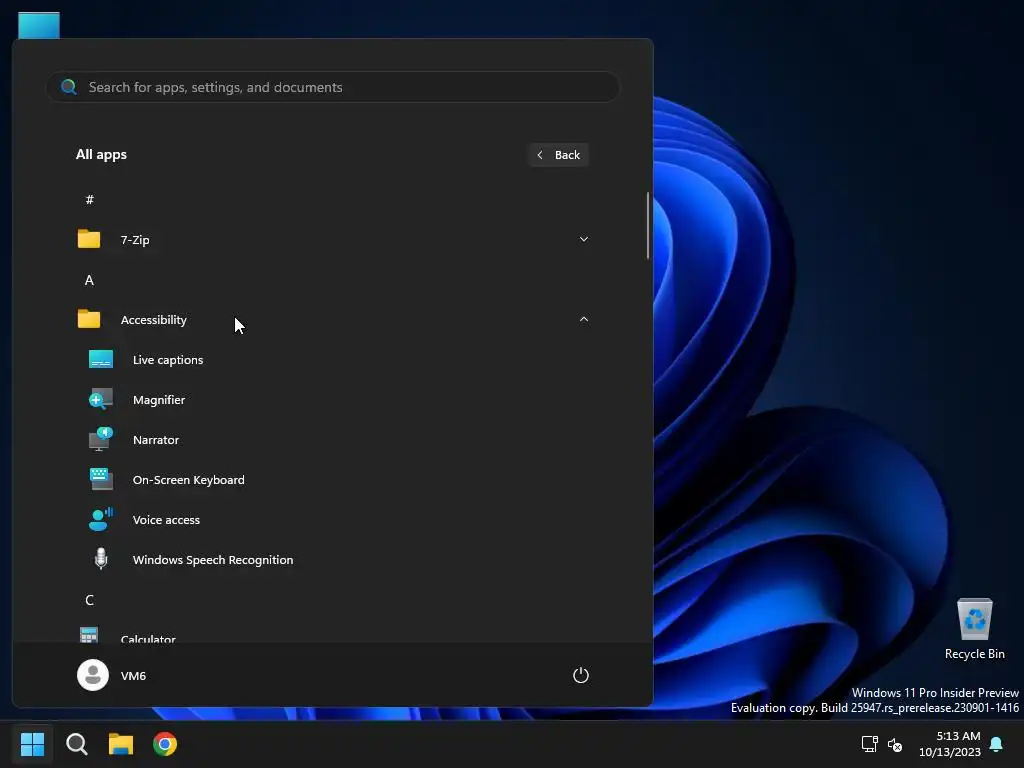The height and width of the screenshot is (768, 1024).
Task: Click the Narrator label text
Action: [155, 440]
